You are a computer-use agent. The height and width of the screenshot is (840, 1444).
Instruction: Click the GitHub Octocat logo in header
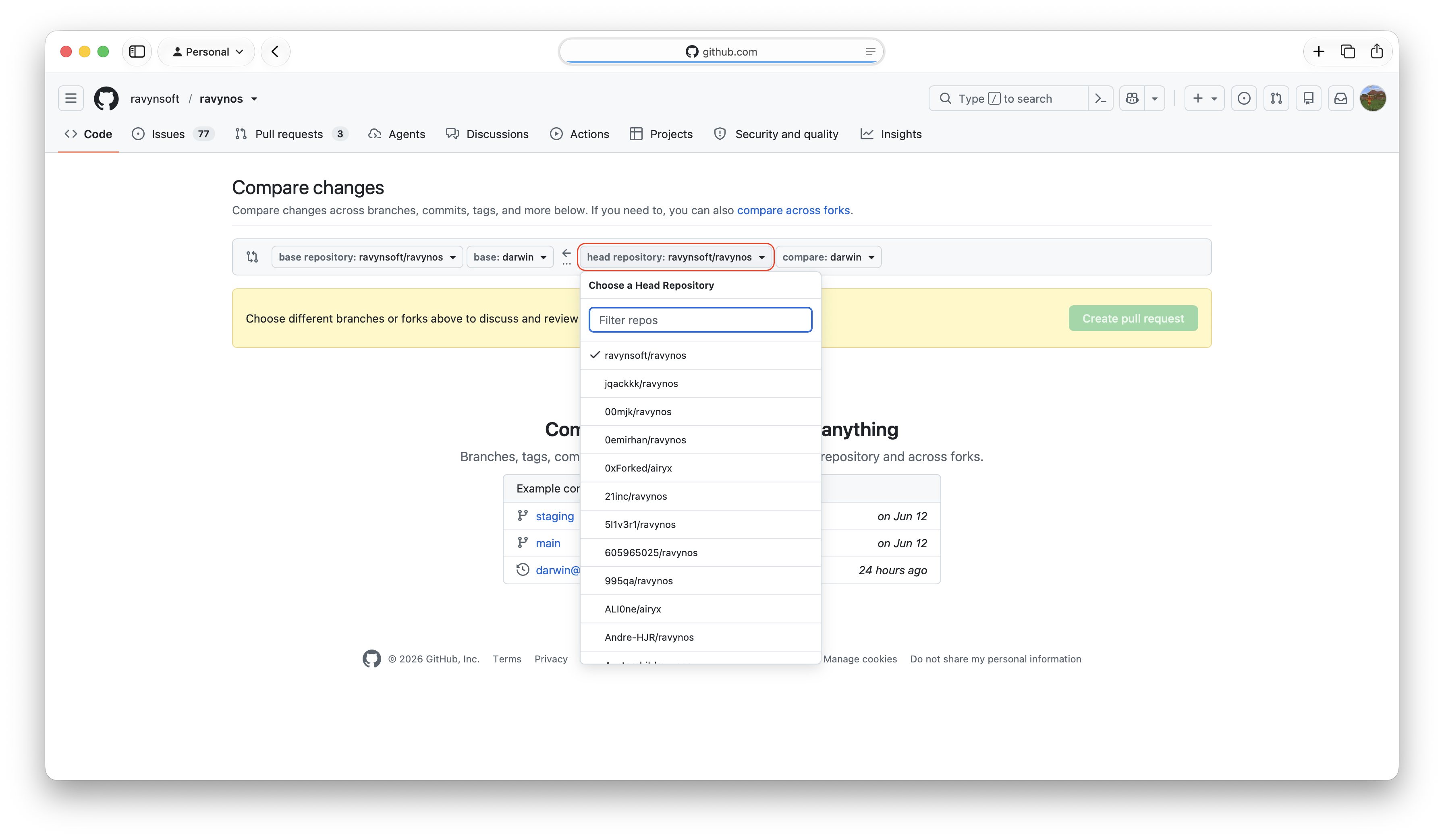point(107,99)
